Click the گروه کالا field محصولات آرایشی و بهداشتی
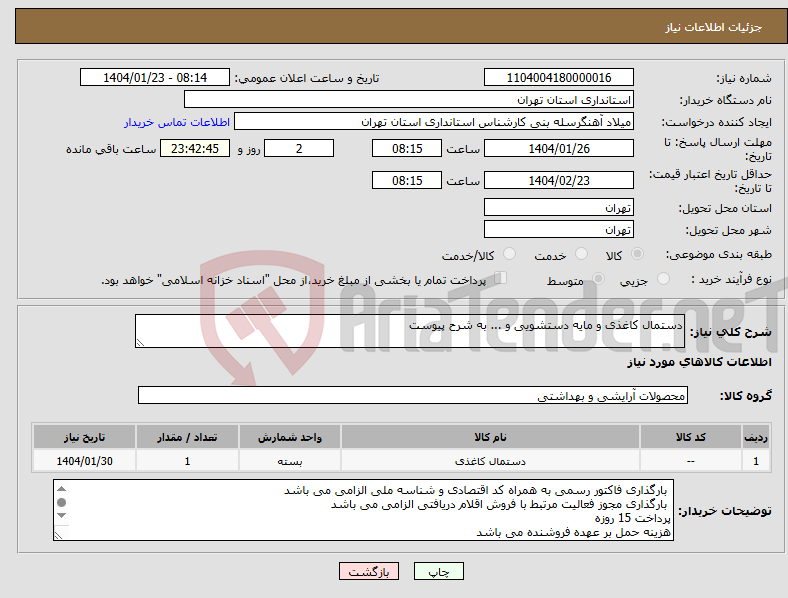 pos(413,395)
